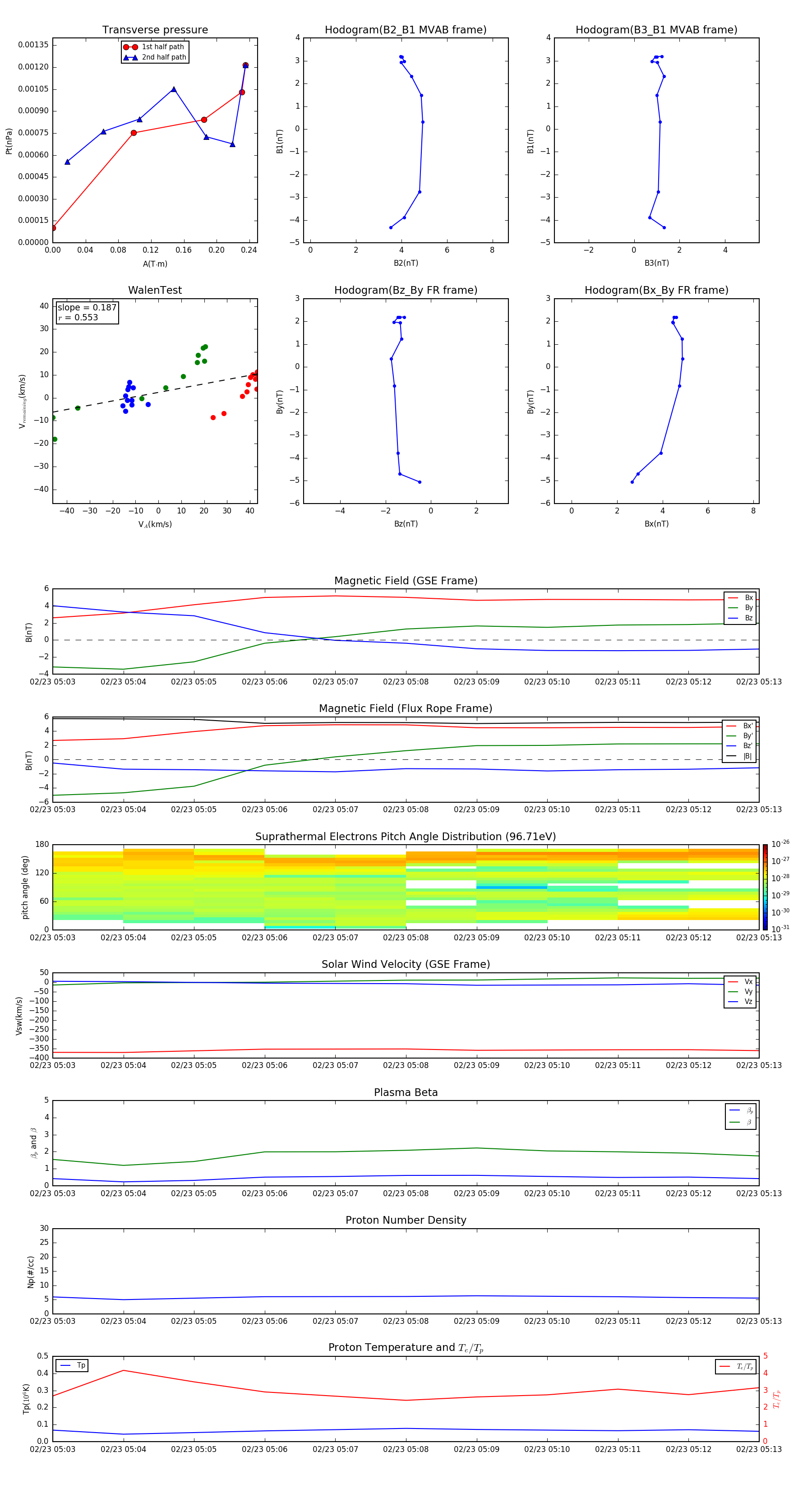812x1489 pixels.
Task: Click the 'Bx(nT)' x-axis label
Action: (656, 524)
